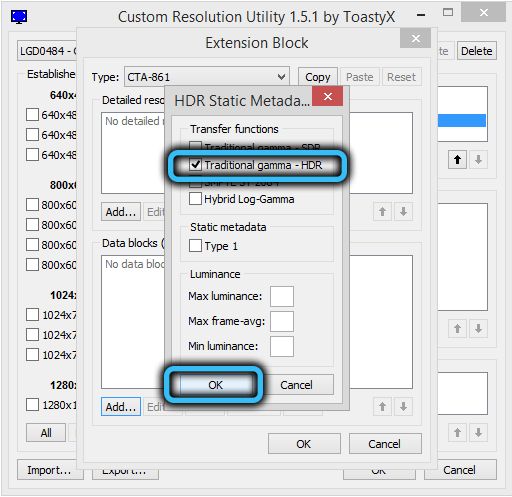Click down arrow beside black up arrow

(478, 160)
